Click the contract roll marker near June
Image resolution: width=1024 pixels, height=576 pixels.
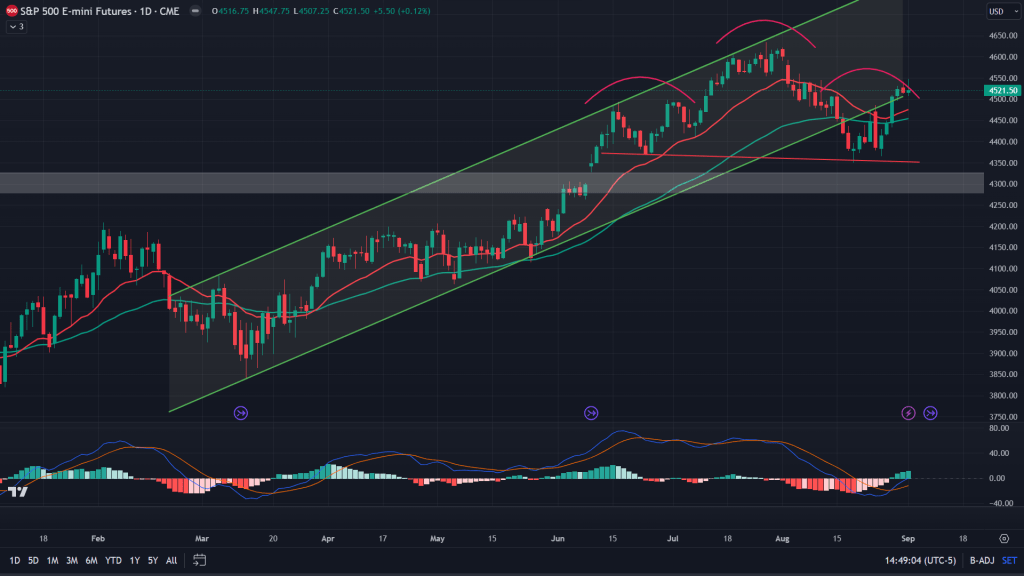point(591,412)
